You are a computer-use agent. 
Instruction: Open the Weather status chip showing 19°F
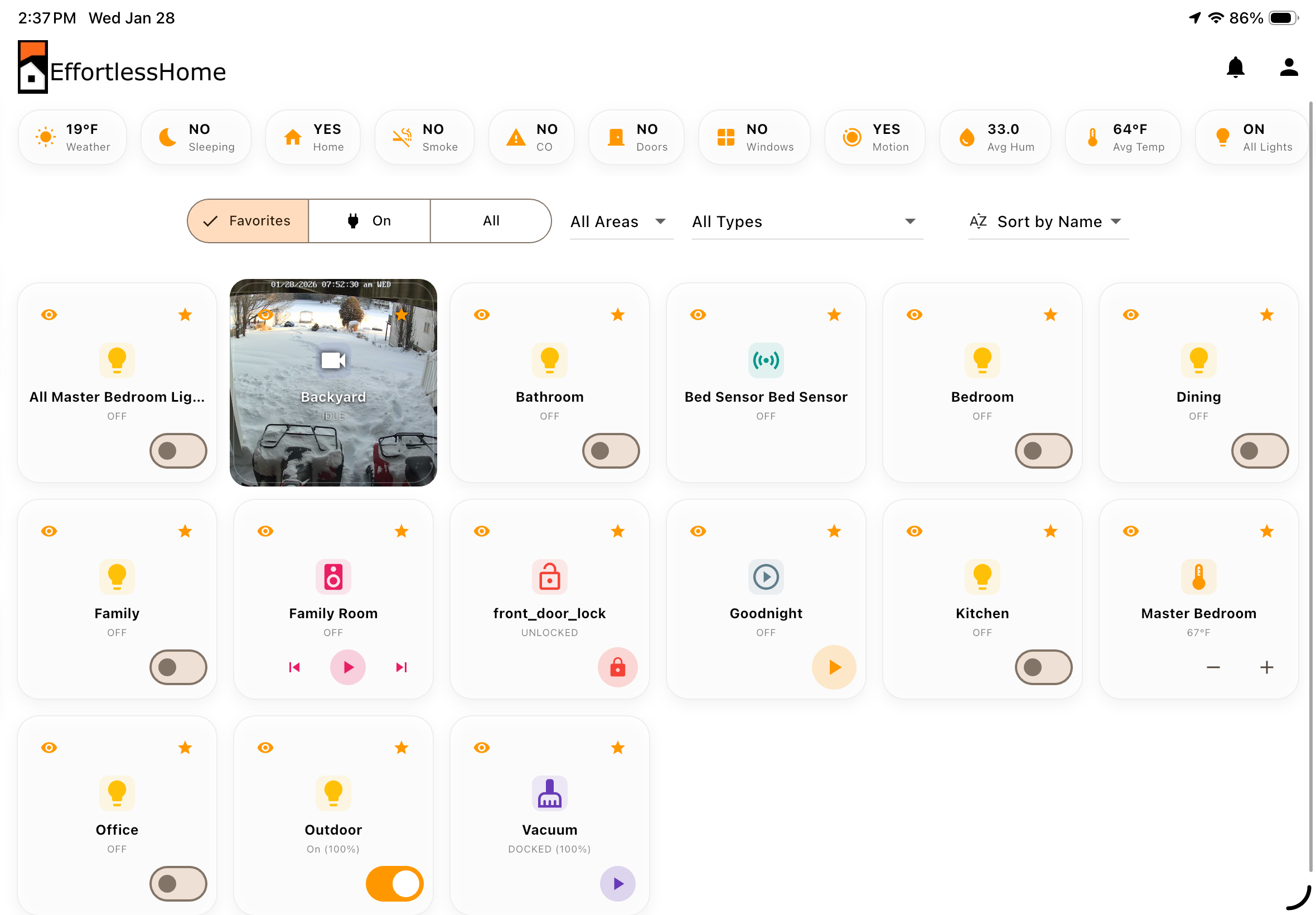coord(72,137)
